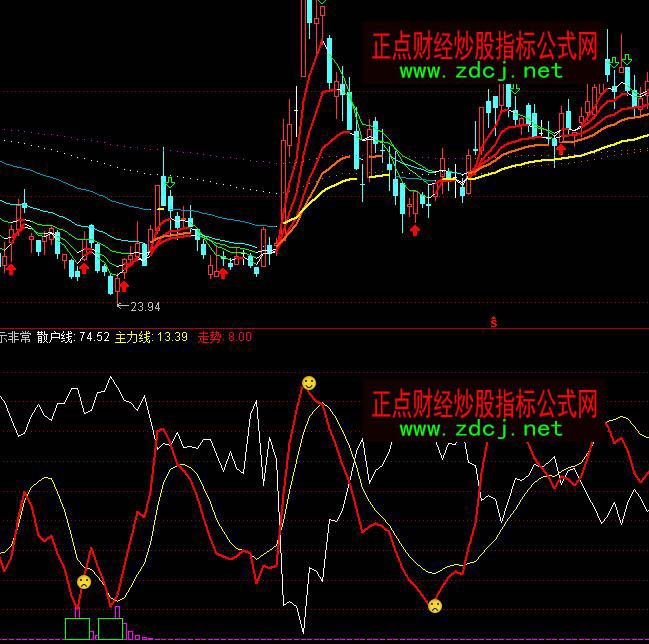Viewport: 649px width, 644px height.
Task: Click the green down arrow above the left candle cluster
Action: [x=170, y=181]
